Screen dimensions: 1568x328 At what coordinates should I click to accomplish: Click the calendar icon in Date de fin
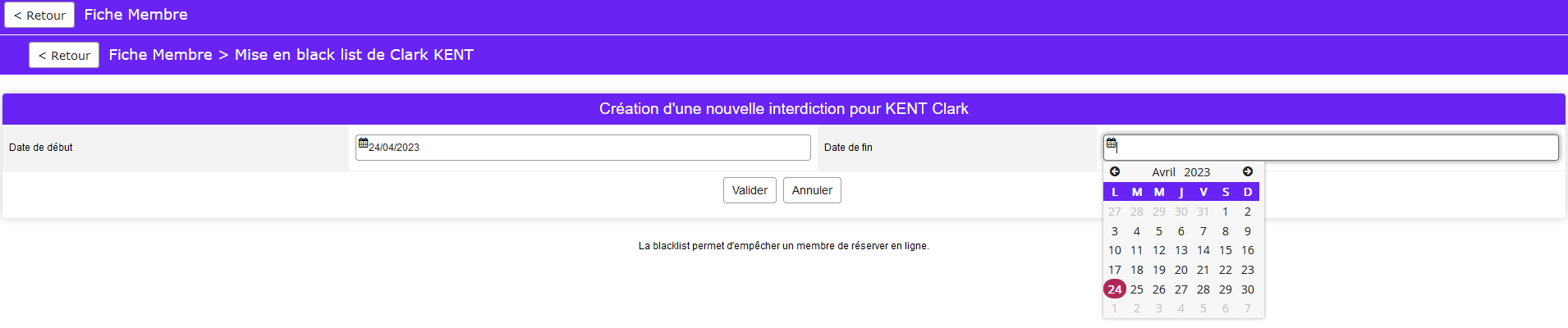pos(1112,143)
